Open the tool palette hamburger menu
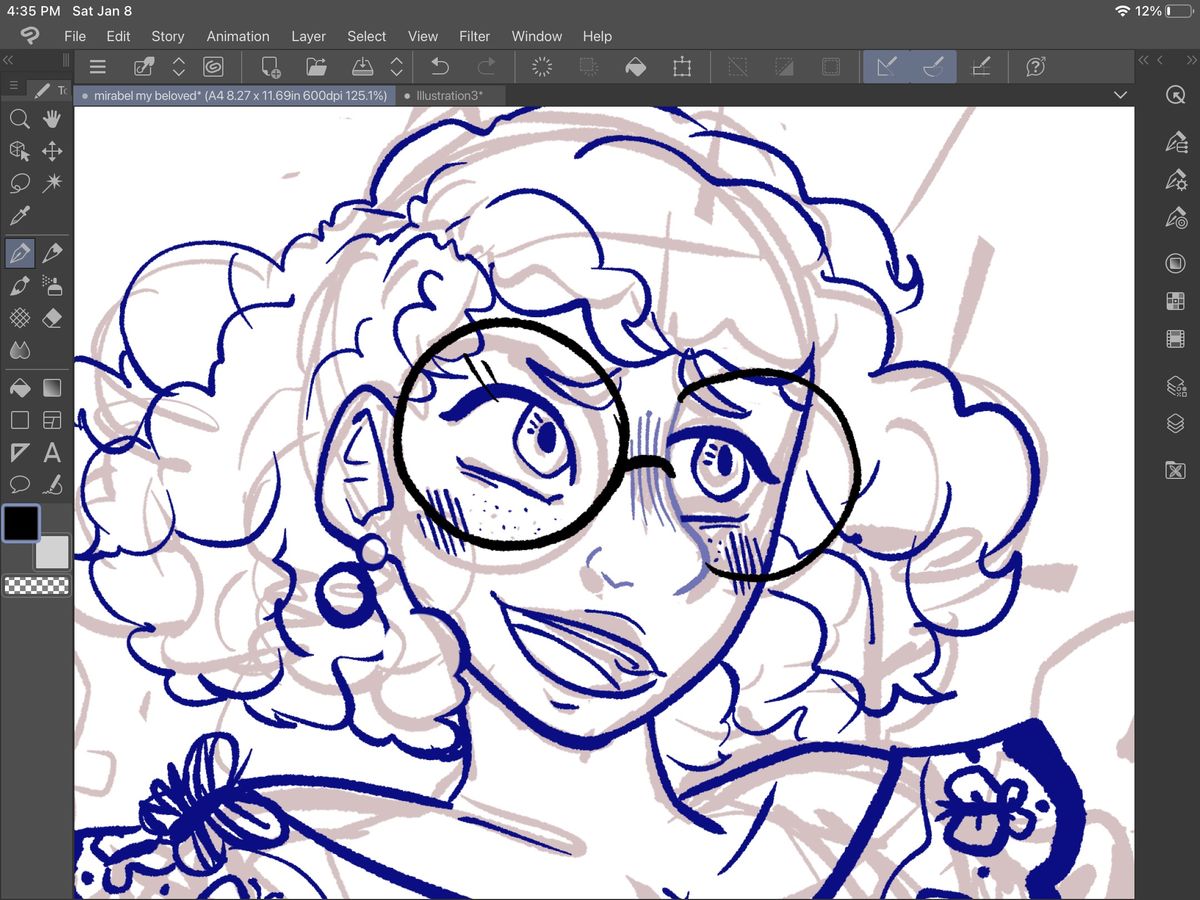This screenshot has width=1200, height=900. (x=13, y=87)
